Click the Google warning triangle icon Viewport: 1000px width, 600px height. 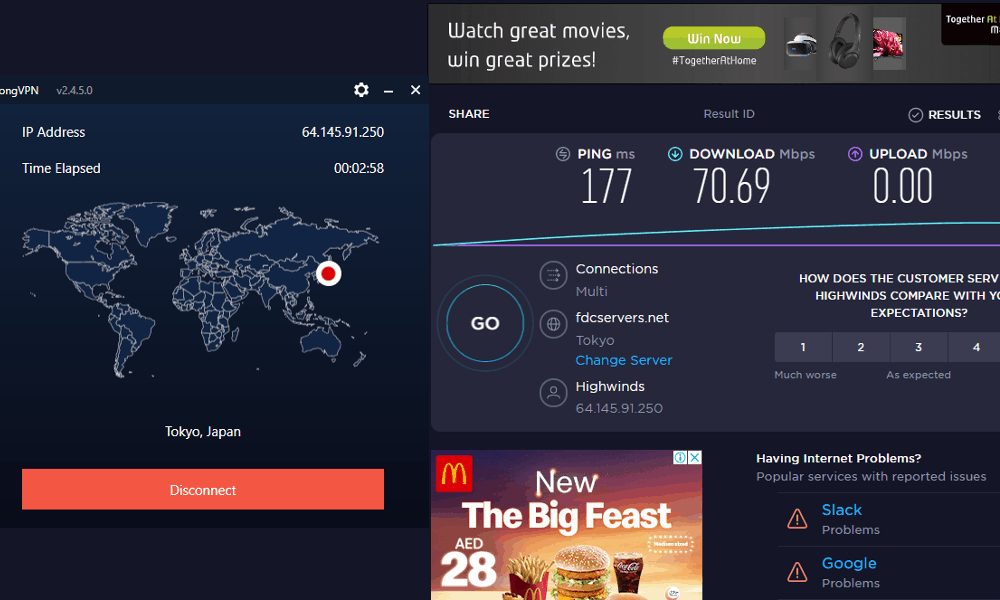pos(797,572)
